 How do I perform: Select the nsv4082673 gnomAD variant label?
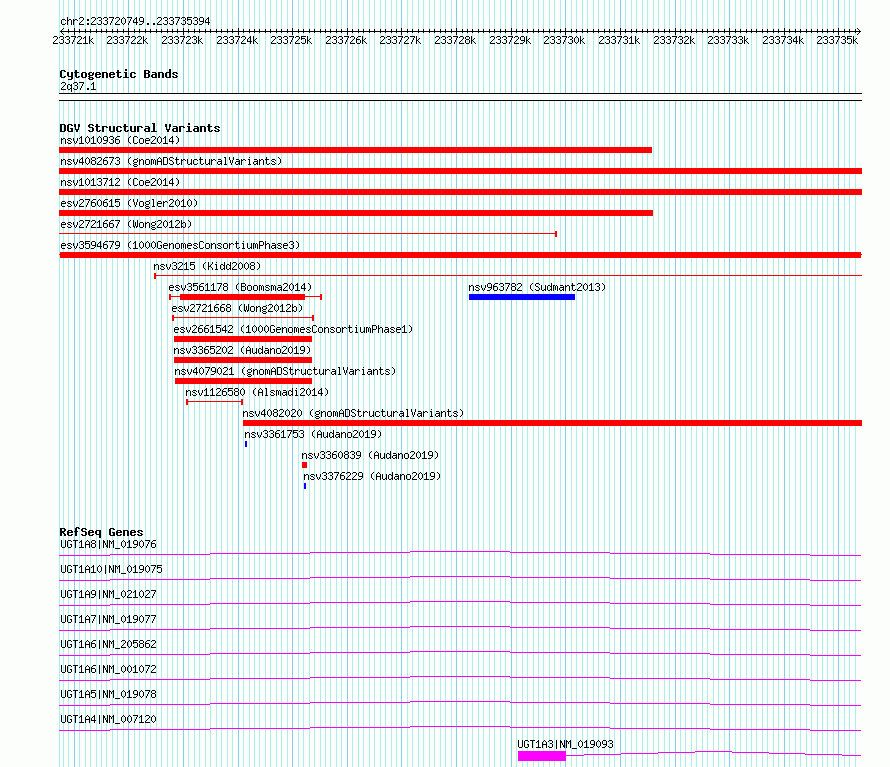click(171, 161)
